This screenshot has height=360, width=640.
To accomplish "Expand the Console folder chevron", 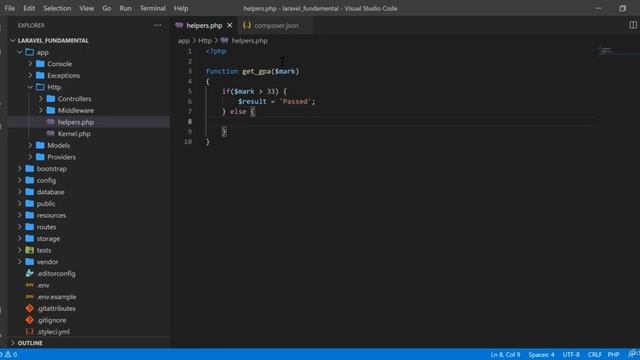I will (x=30, y=64).
